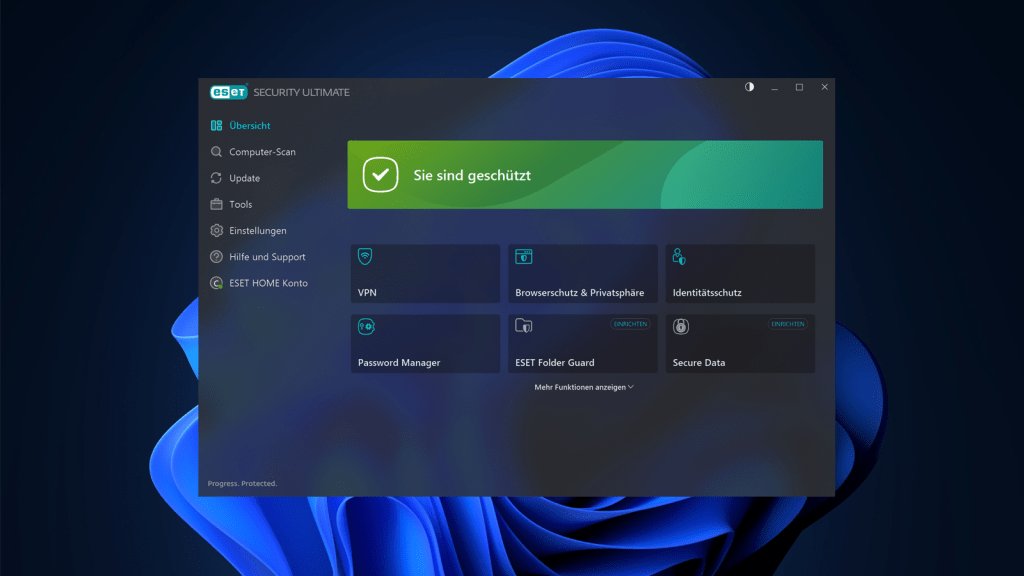Close the ESET Security window

pyautogui.click(x=824, y=87)
